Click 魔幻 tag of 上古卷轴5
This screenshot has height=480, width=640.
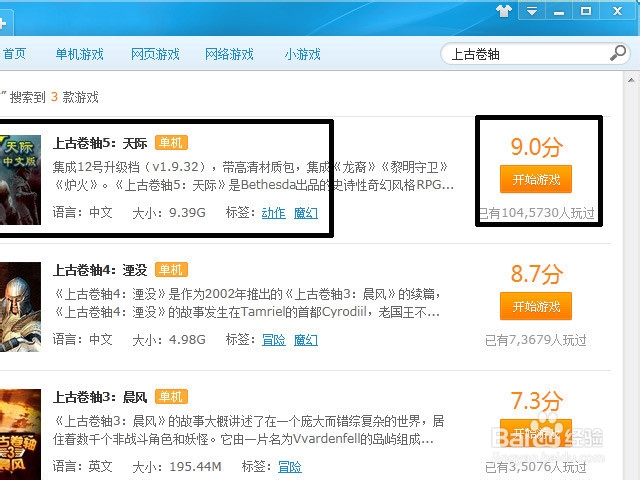pos(306,213)
